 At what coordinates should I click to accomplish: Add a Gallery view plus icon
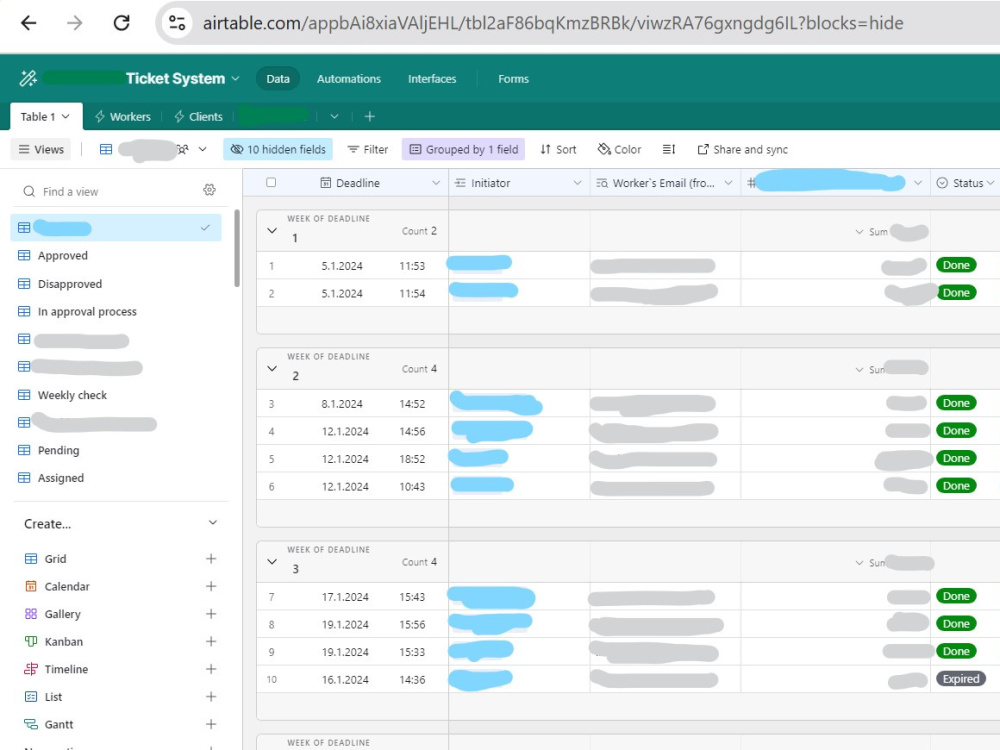coord(211,614)
